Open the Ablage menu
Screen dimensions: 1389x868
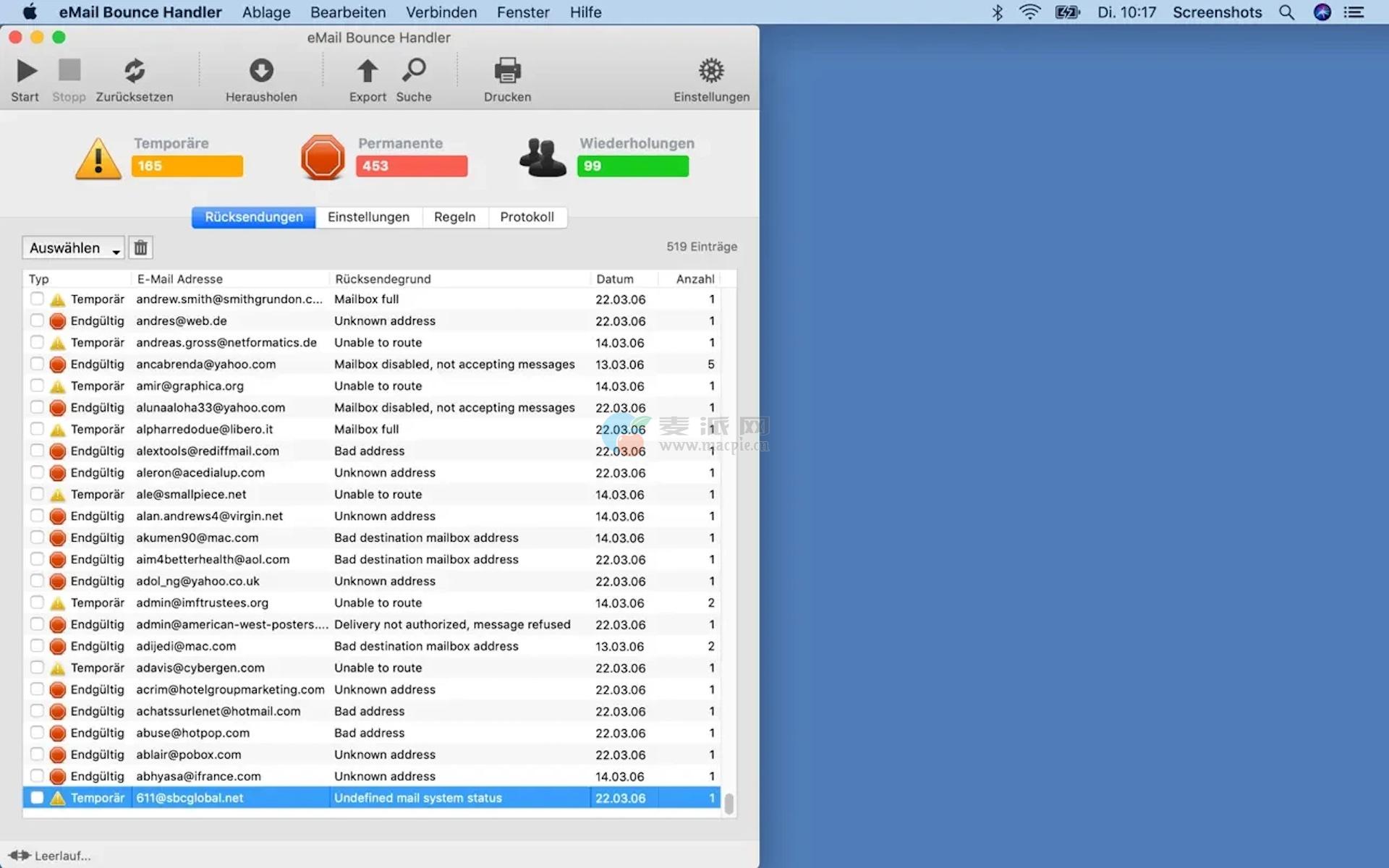(x=266, y=12)
